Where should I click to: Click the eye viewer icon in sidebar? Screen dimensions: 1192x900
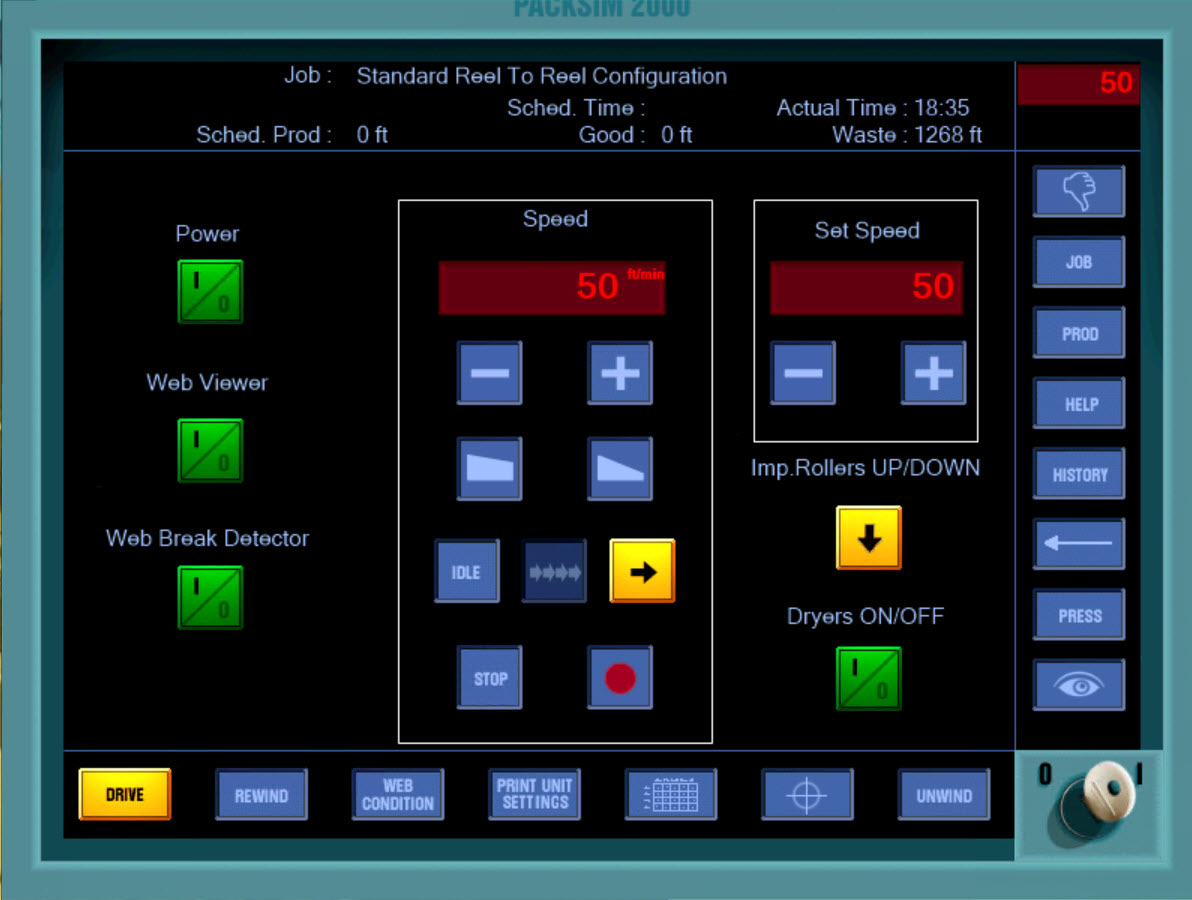click(1079, 685)
